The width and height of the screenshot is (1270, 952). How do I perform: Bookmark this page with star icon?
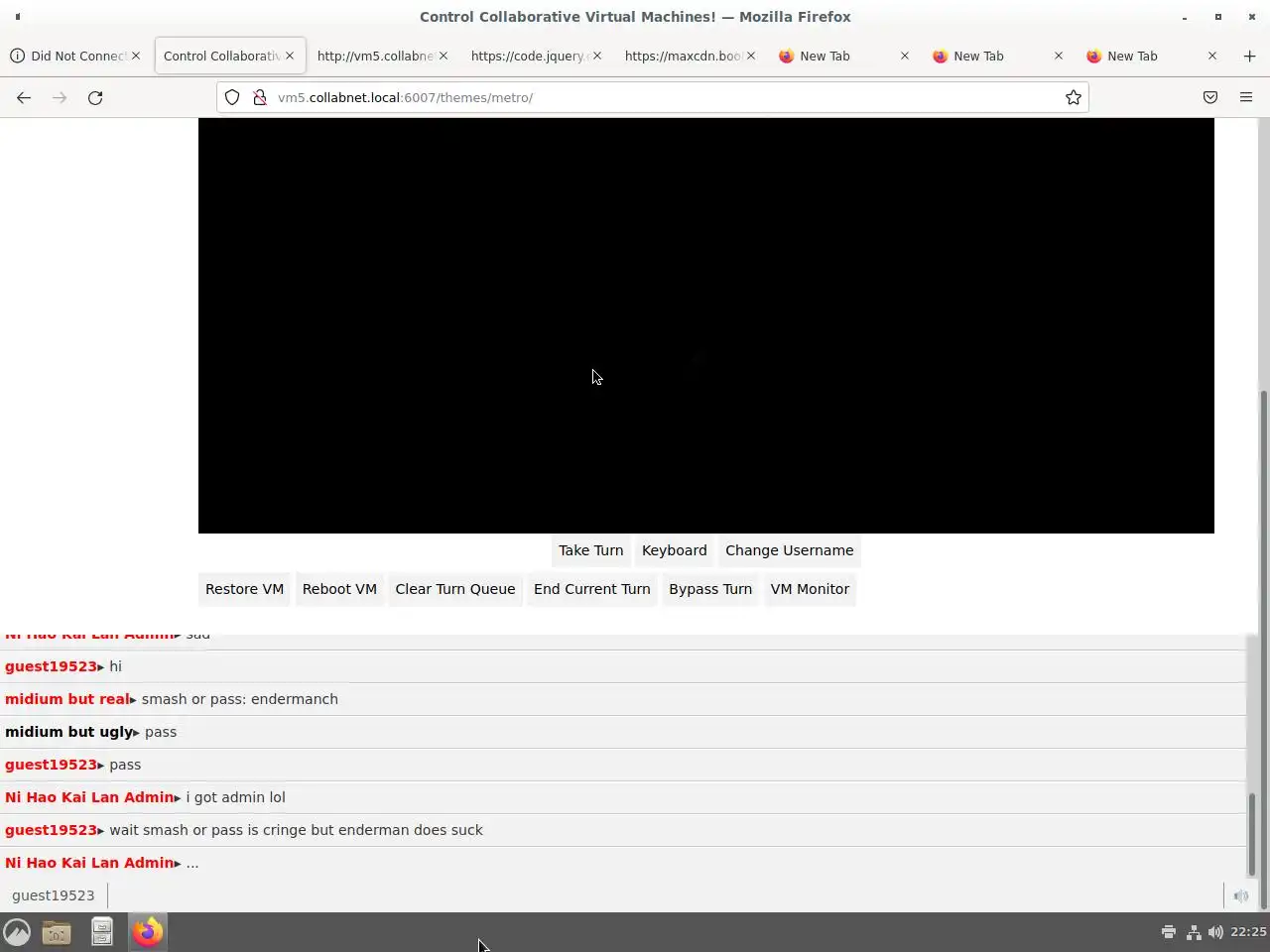pos(1073,97)
